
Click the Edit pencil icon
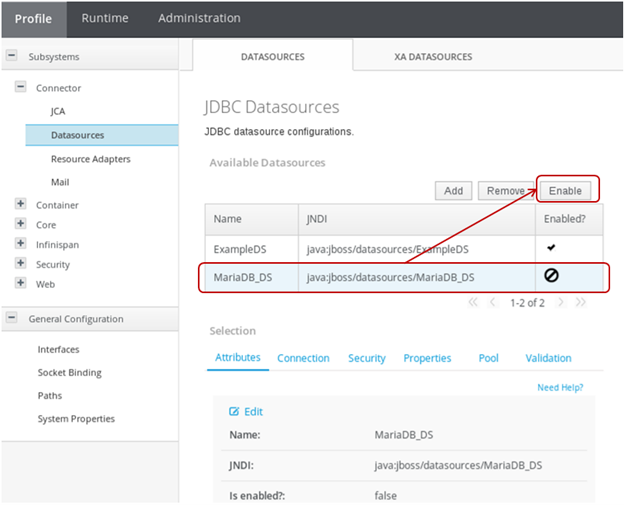(x=235, y=411)
